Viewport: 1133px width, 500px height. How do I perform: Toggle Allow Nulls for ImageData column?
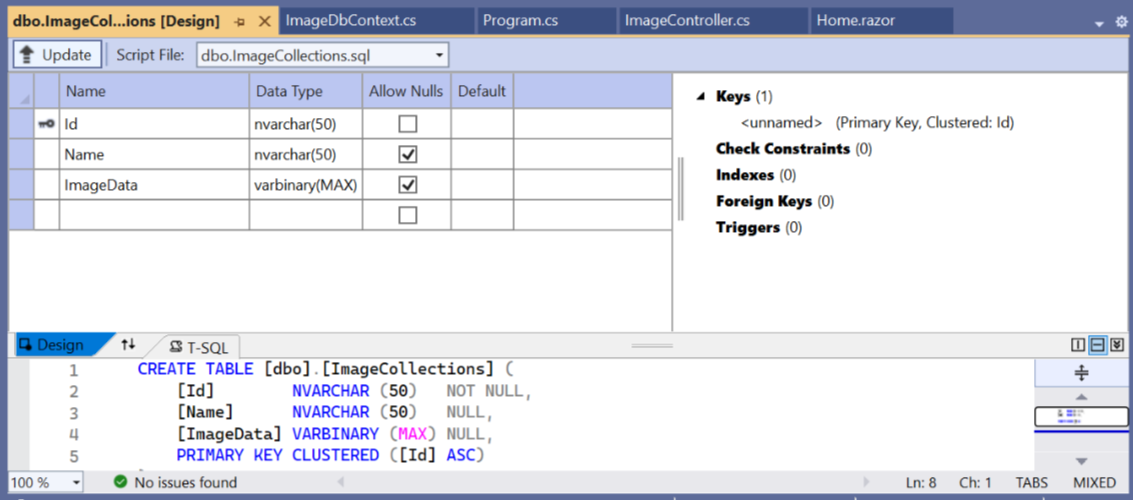click(x=408, y=185)
